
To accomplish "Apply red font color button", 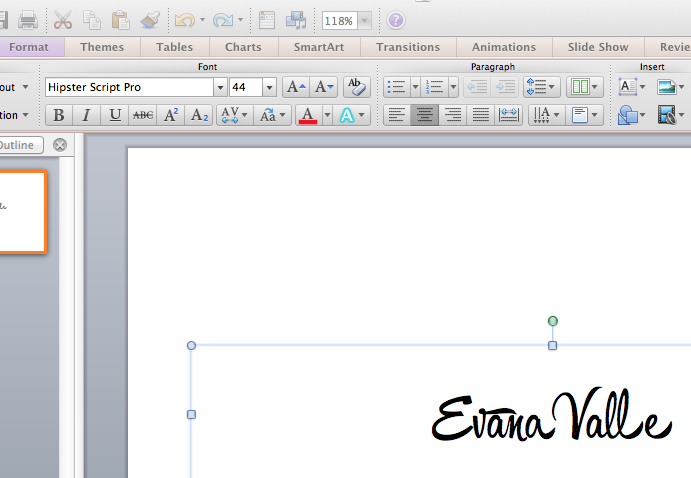I will 308,115.
